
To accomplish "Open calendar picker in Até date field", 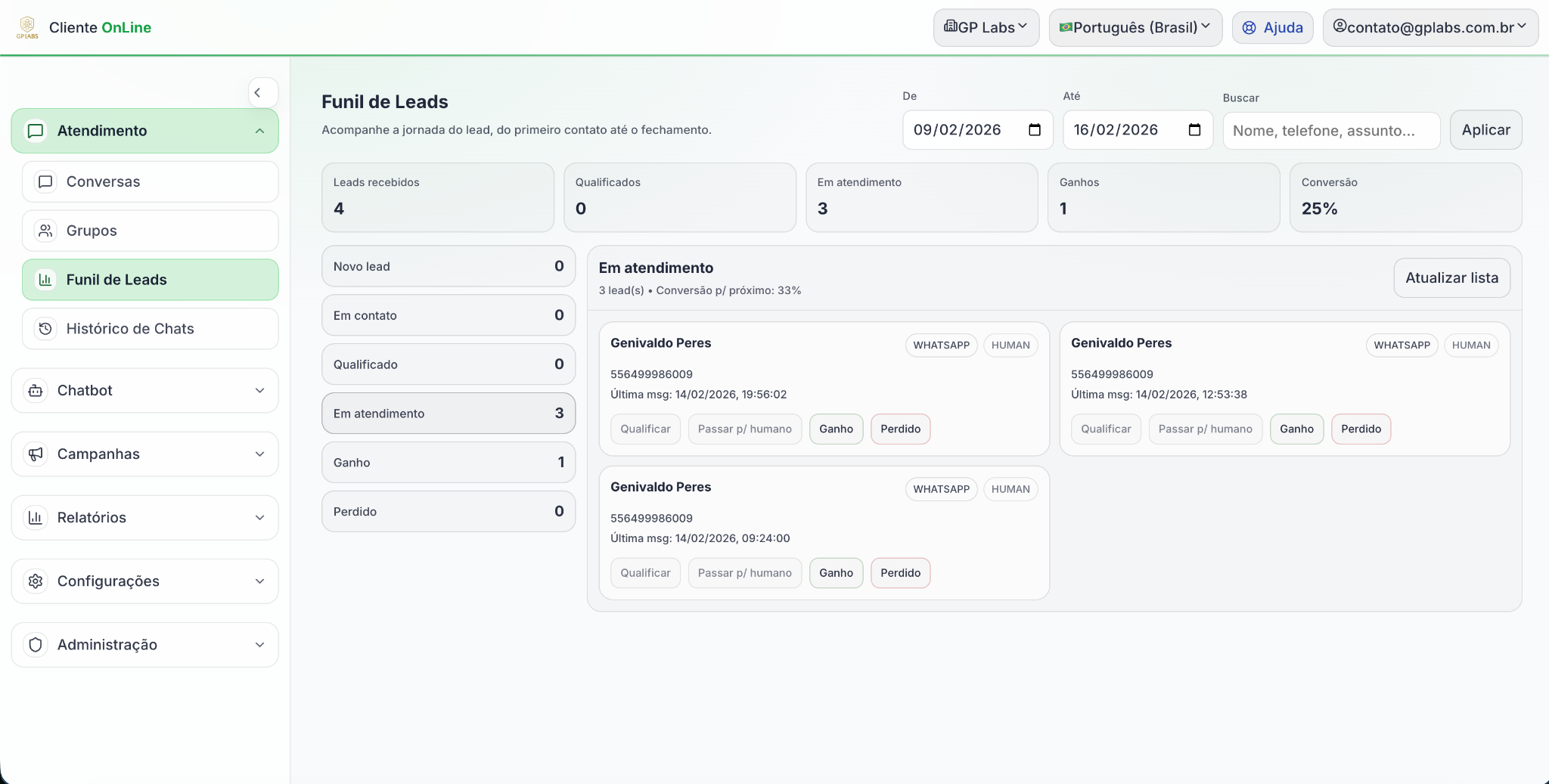I will click(x=1194, y=130).
